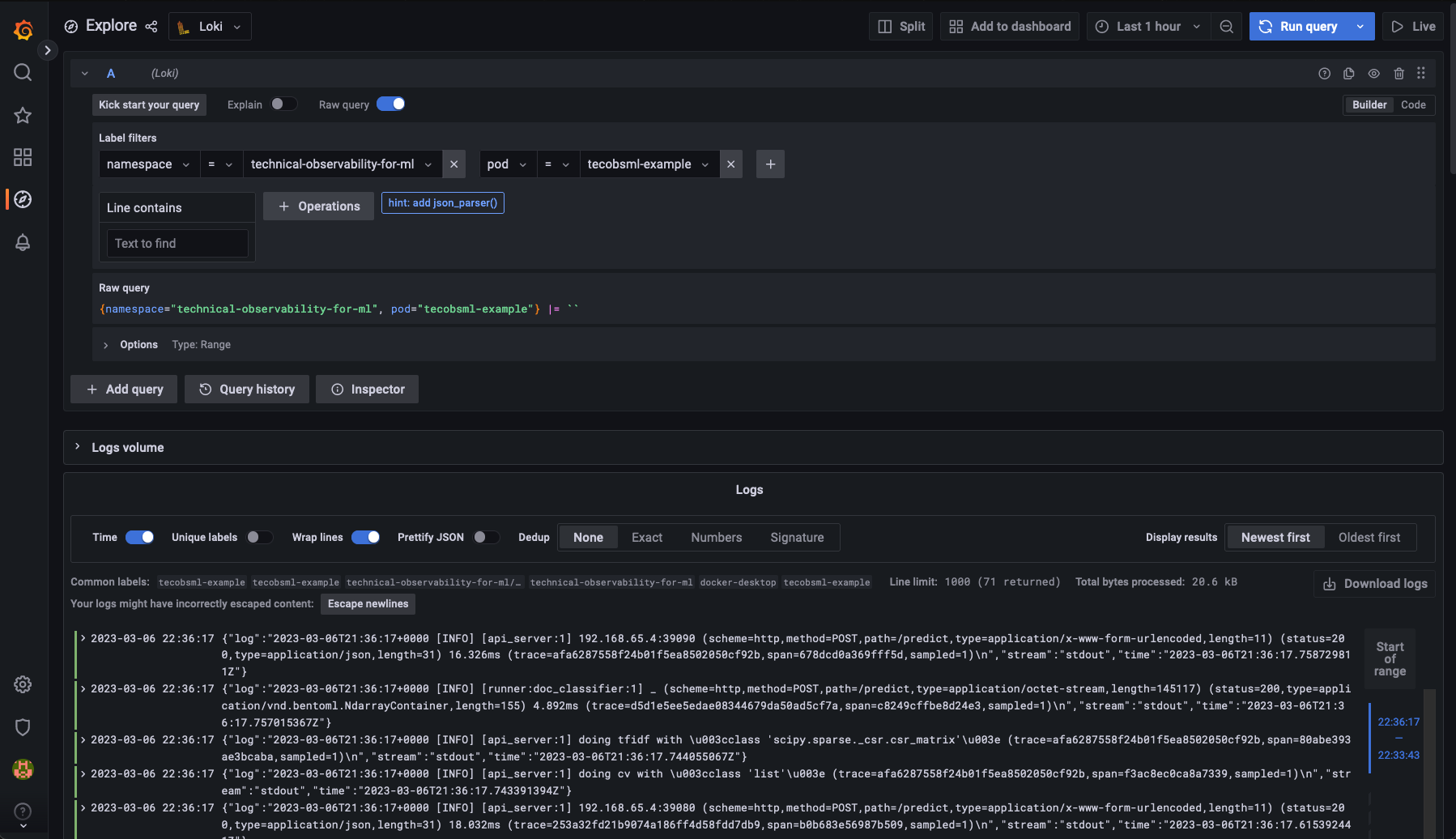The height and width of the screenshot is (839, 1456).
Task: Open the tecobsml-example value dropdown
Action: click(649, 164)
